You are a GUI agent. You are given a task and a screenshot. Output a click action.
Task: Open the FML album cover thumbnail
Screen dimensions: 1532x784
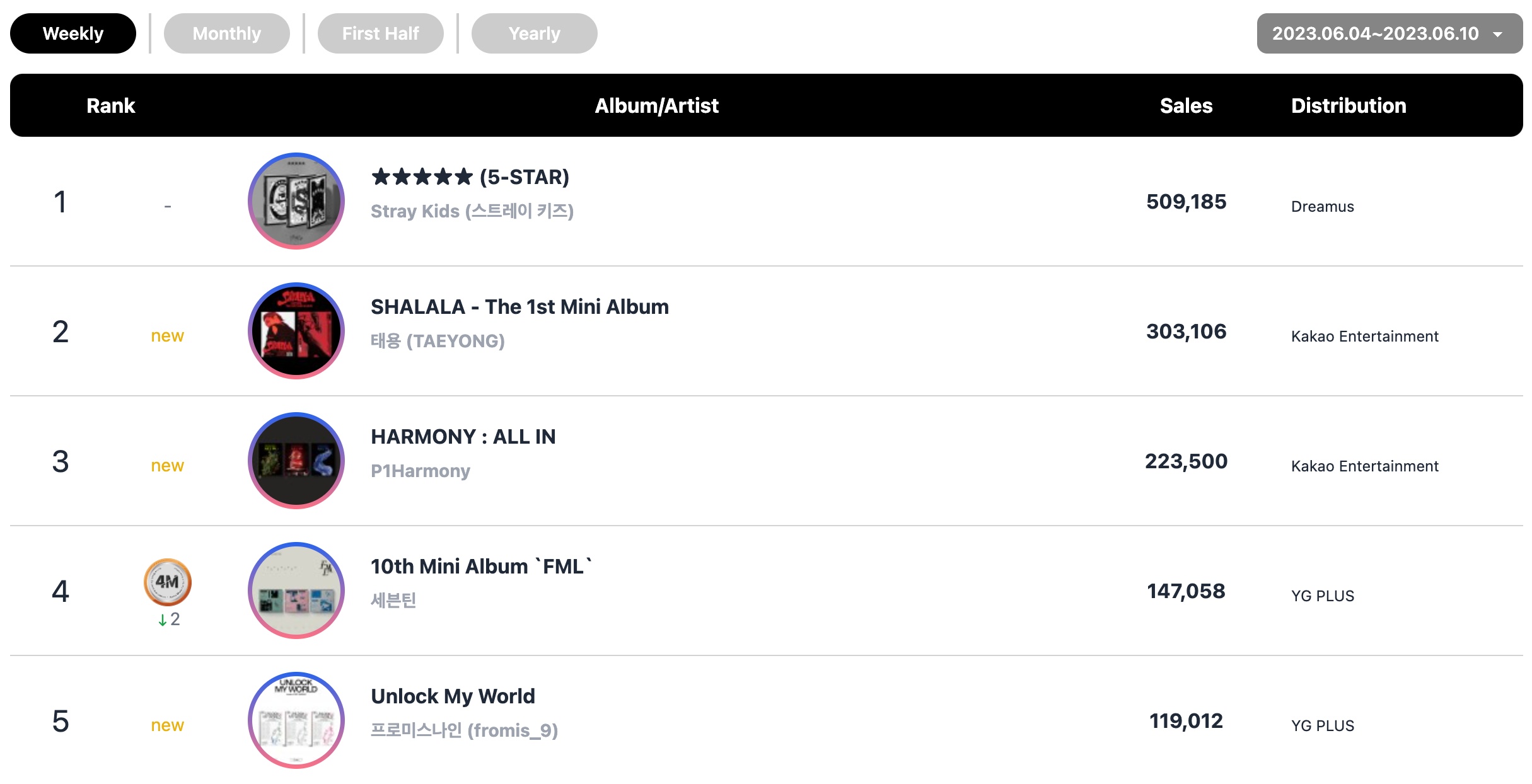(x=296, y=591)
